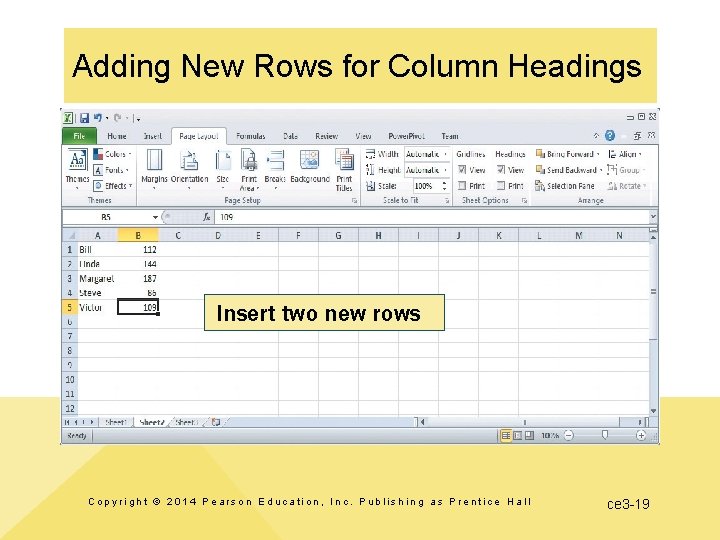The height and width of the screenshot is (540, 720).
Task: Toggle Headings Print checkbox
Action: tap(501, 186)
